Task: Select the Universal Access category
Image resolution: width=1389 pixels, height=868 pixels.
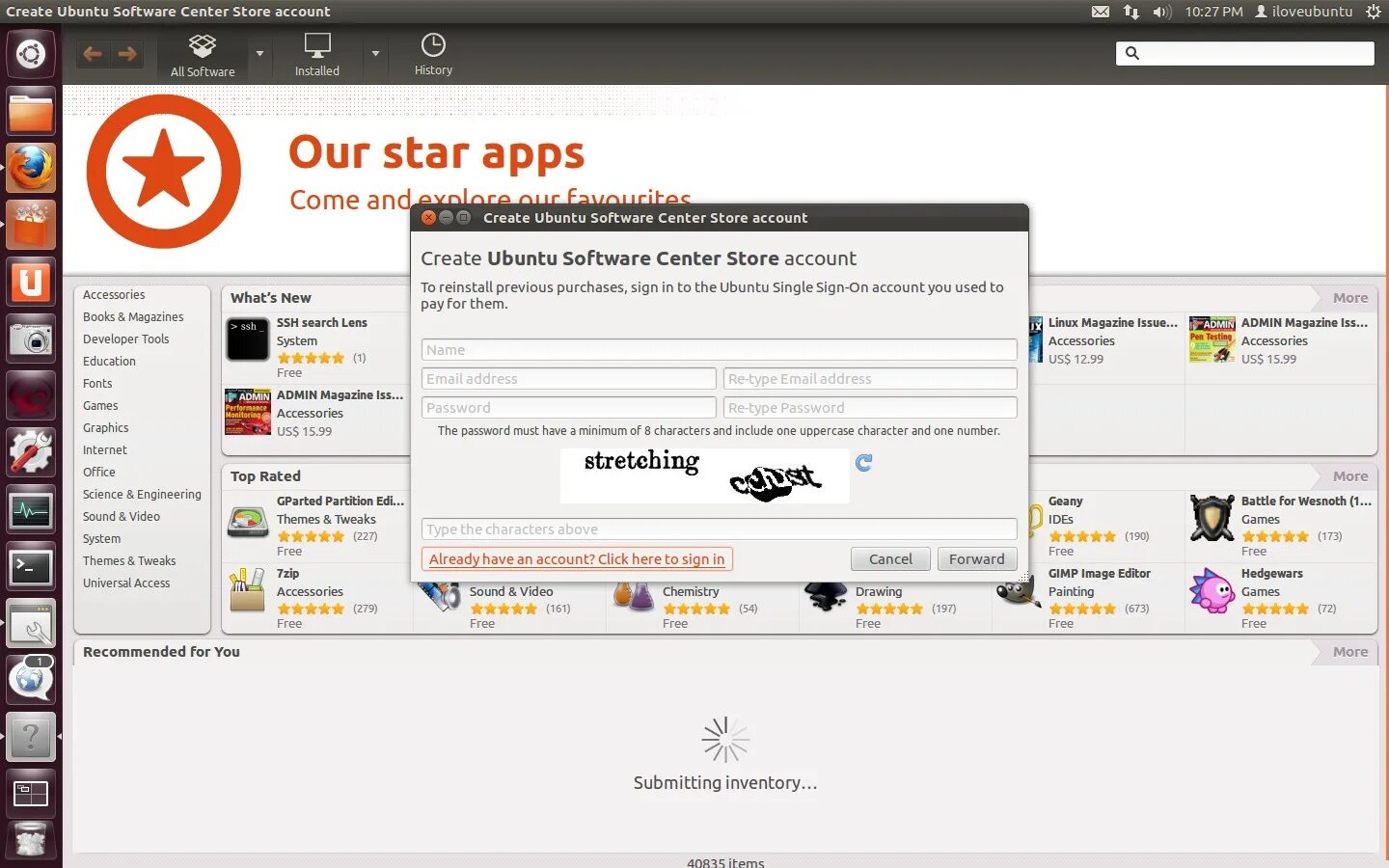Action: point(126,583)
